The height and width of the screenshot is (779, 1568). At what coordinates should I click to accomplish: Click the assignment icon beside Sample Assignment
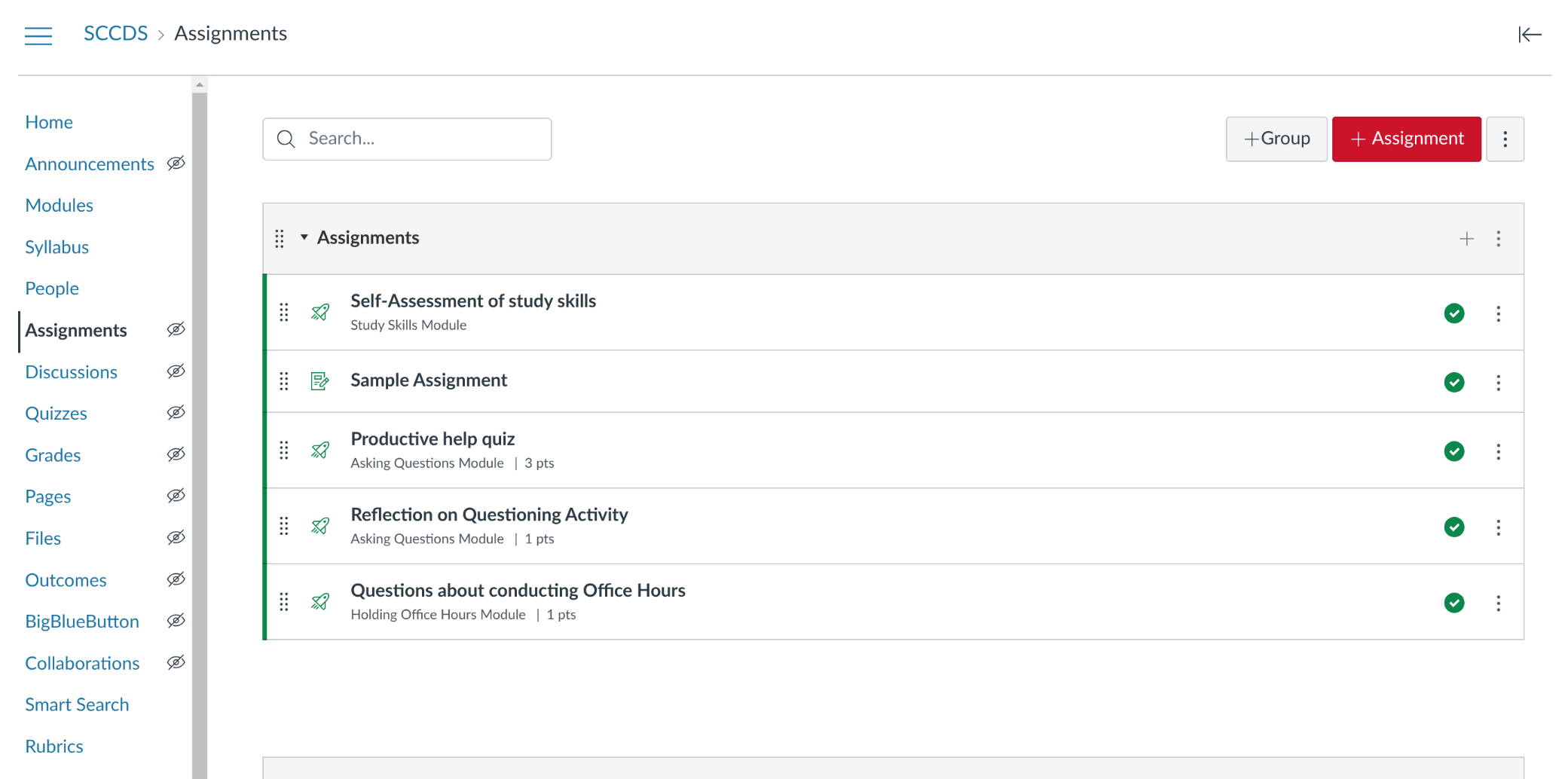click(x=320, y=381)
